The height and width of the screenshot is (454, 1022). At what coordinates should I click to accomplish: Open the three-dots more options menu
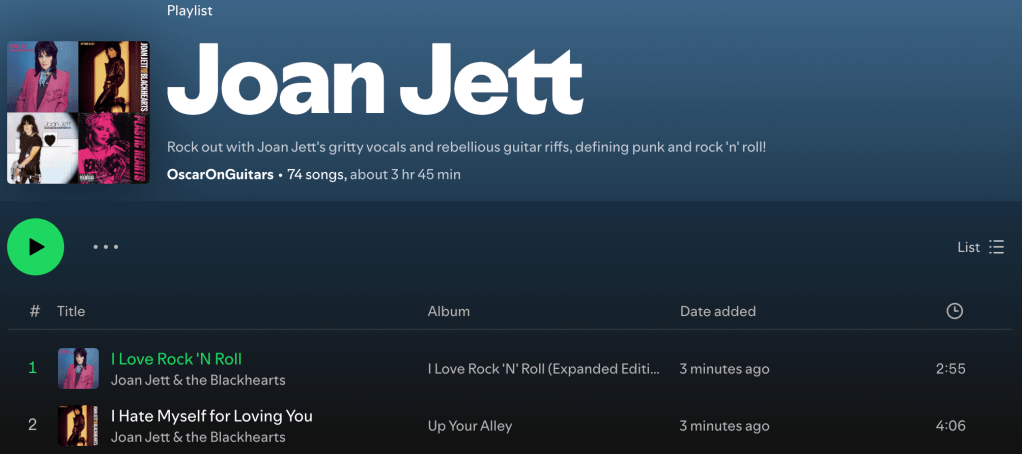tap(106, 247)
